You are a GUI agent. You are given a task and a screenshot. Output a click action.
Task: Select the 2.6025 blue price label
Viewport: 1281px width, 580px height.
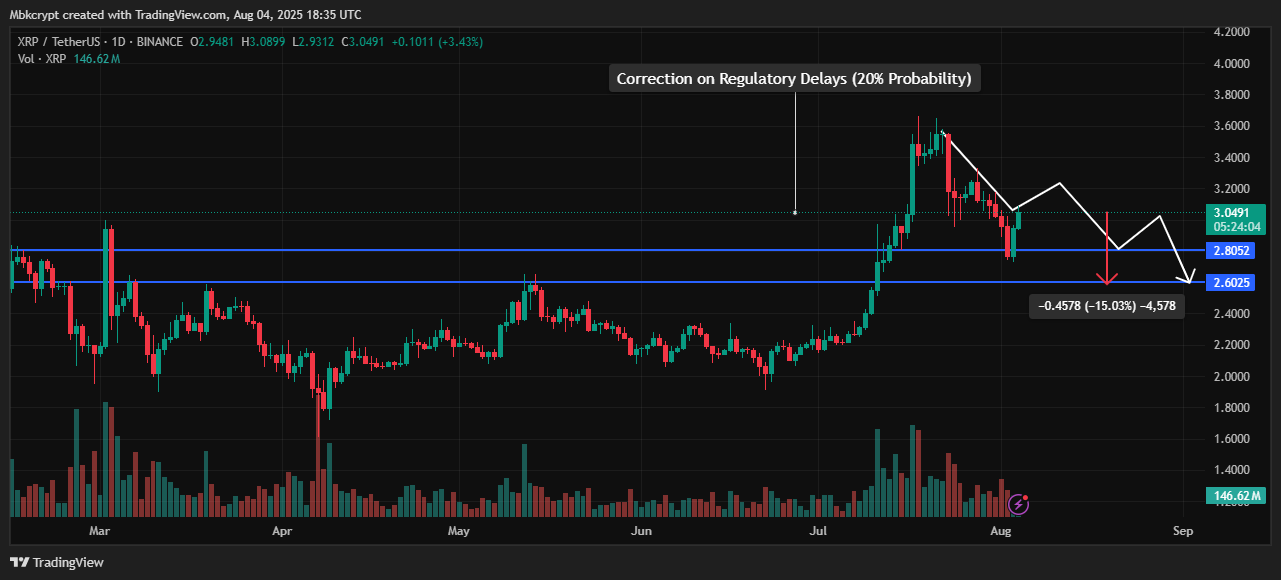pyautogui.click(x=1232, y=283)
